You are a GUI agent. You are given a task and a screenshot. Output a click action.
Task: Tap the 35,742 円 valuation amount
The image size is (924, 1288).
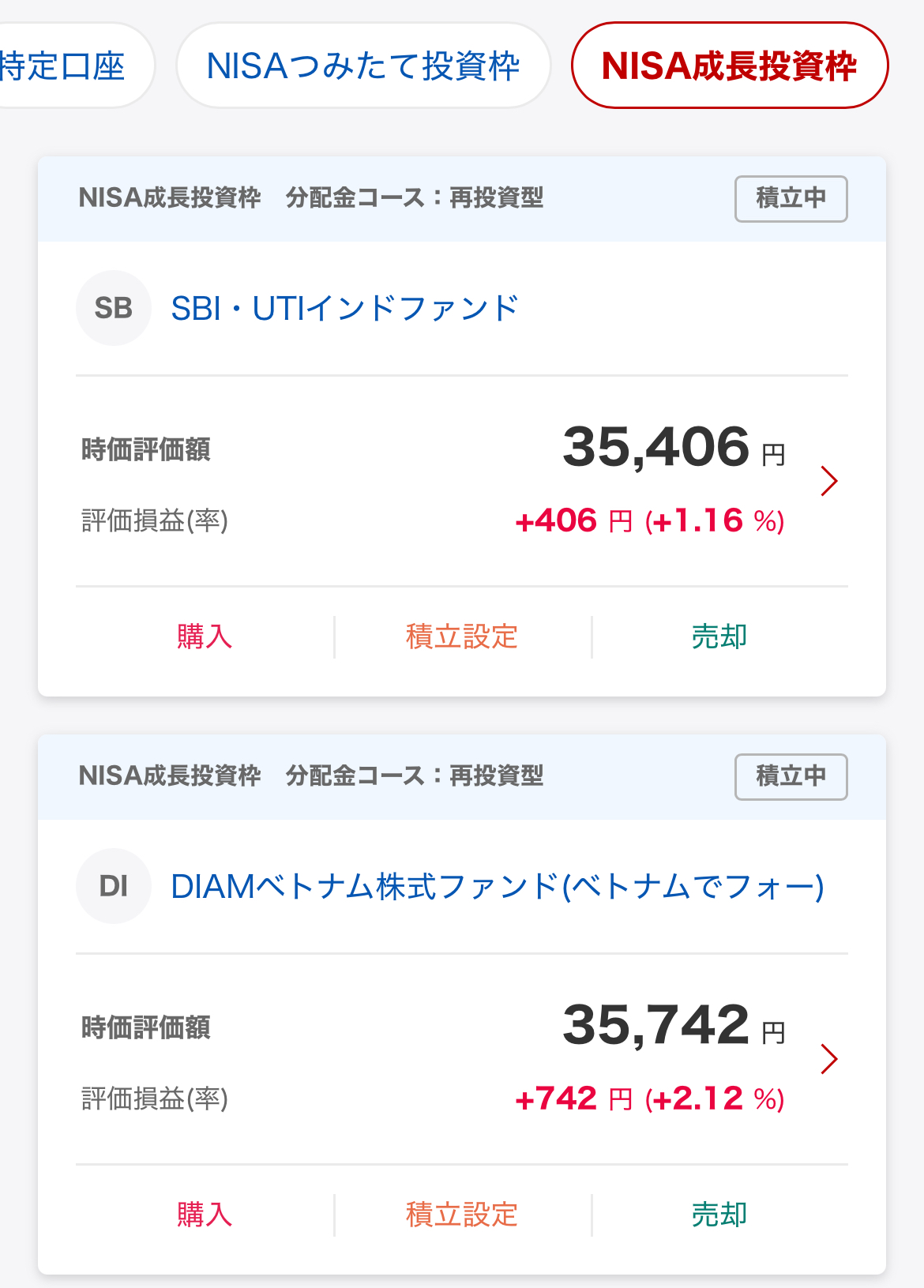(x=674, y=1025)
